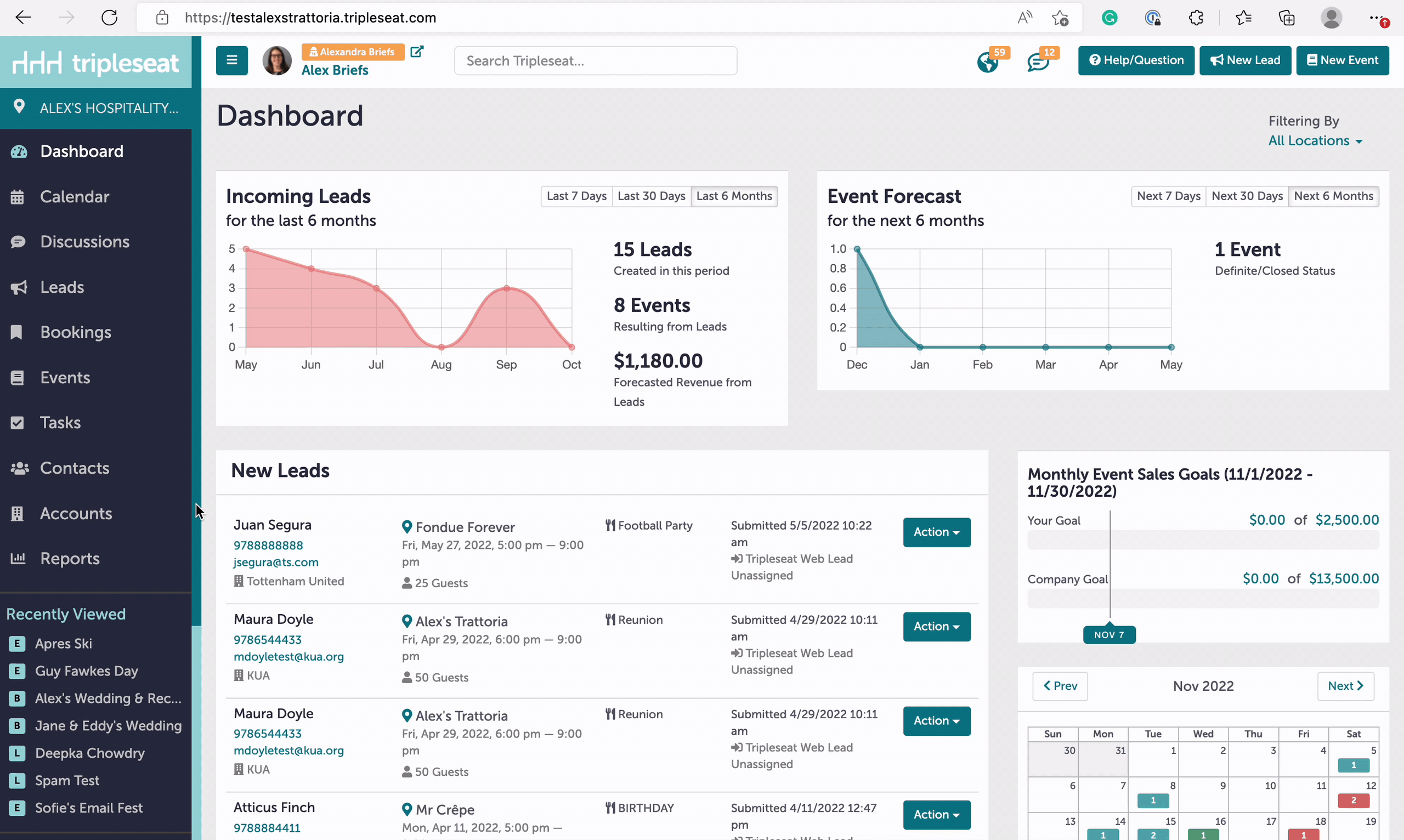Open recently viewed Deepka Chowdry lead

click(x=90, y=753)
